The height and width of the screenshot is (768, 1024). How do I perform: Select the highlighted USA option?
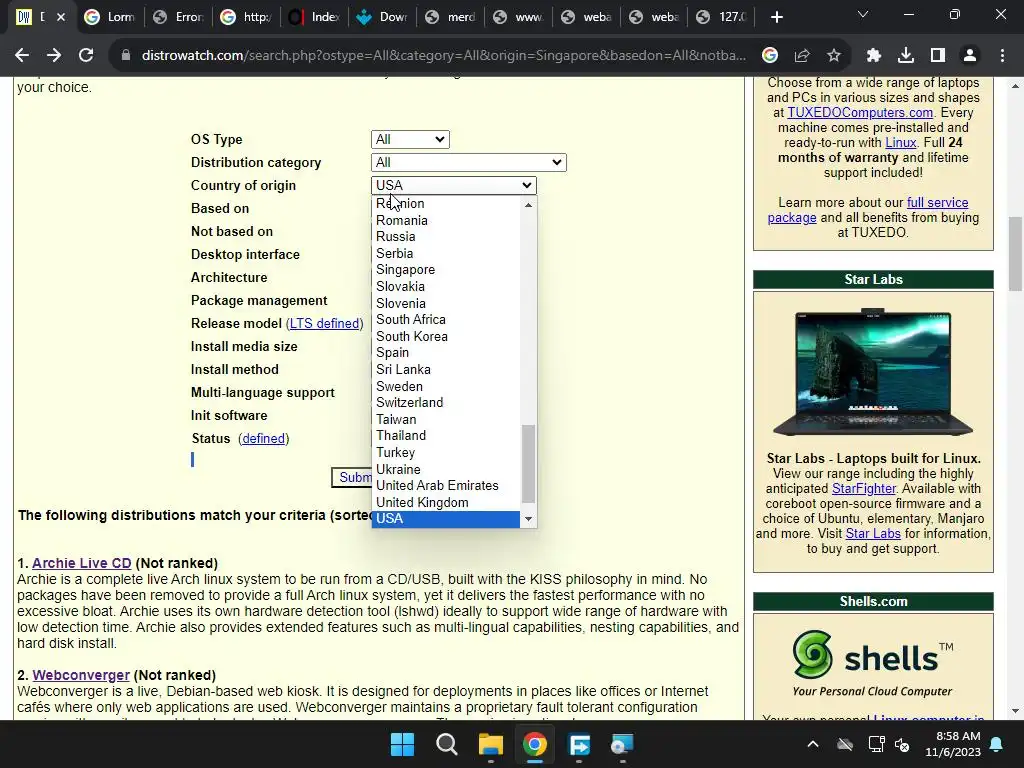446,519
